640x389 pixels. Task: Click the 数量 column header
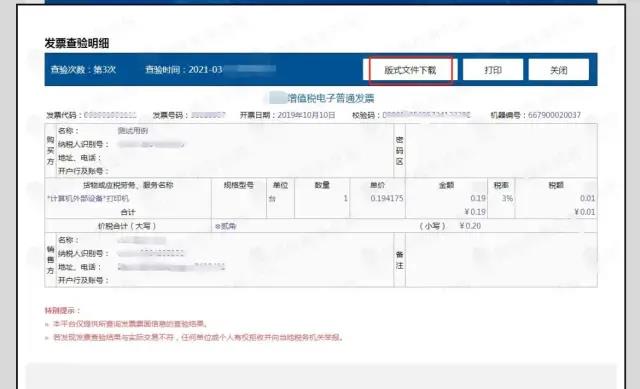[322, 185]
